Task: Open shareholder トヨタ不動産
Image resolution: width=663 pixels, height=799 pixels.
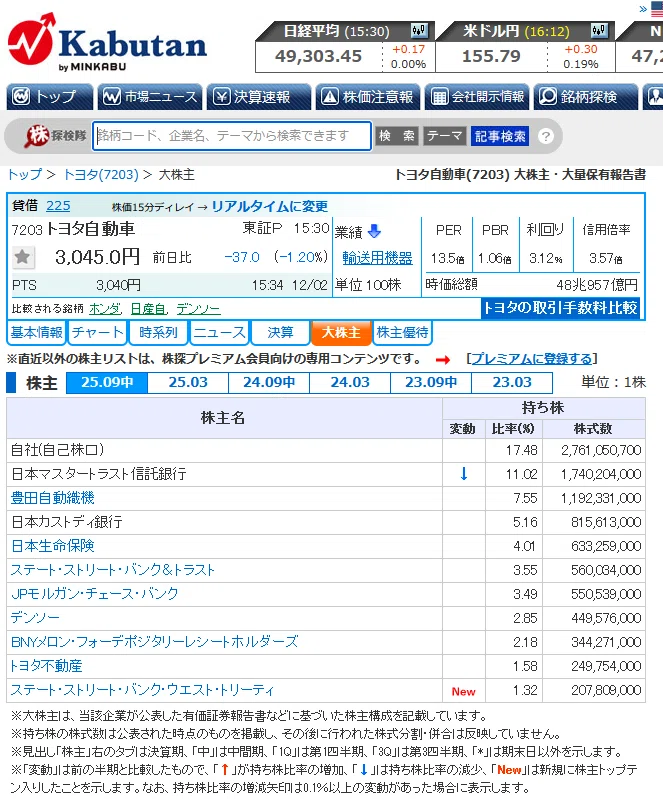Action: coord(46,666)
